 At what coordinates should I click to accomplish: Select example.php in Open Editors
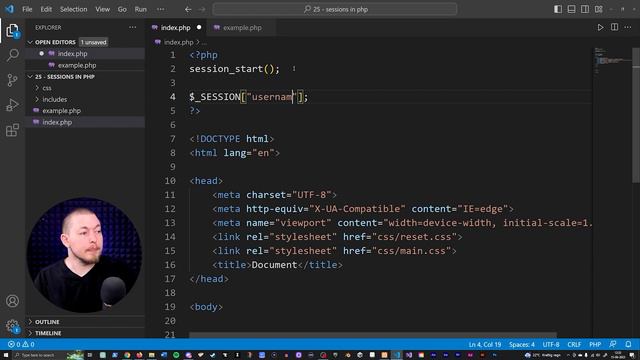coord(85,65)
